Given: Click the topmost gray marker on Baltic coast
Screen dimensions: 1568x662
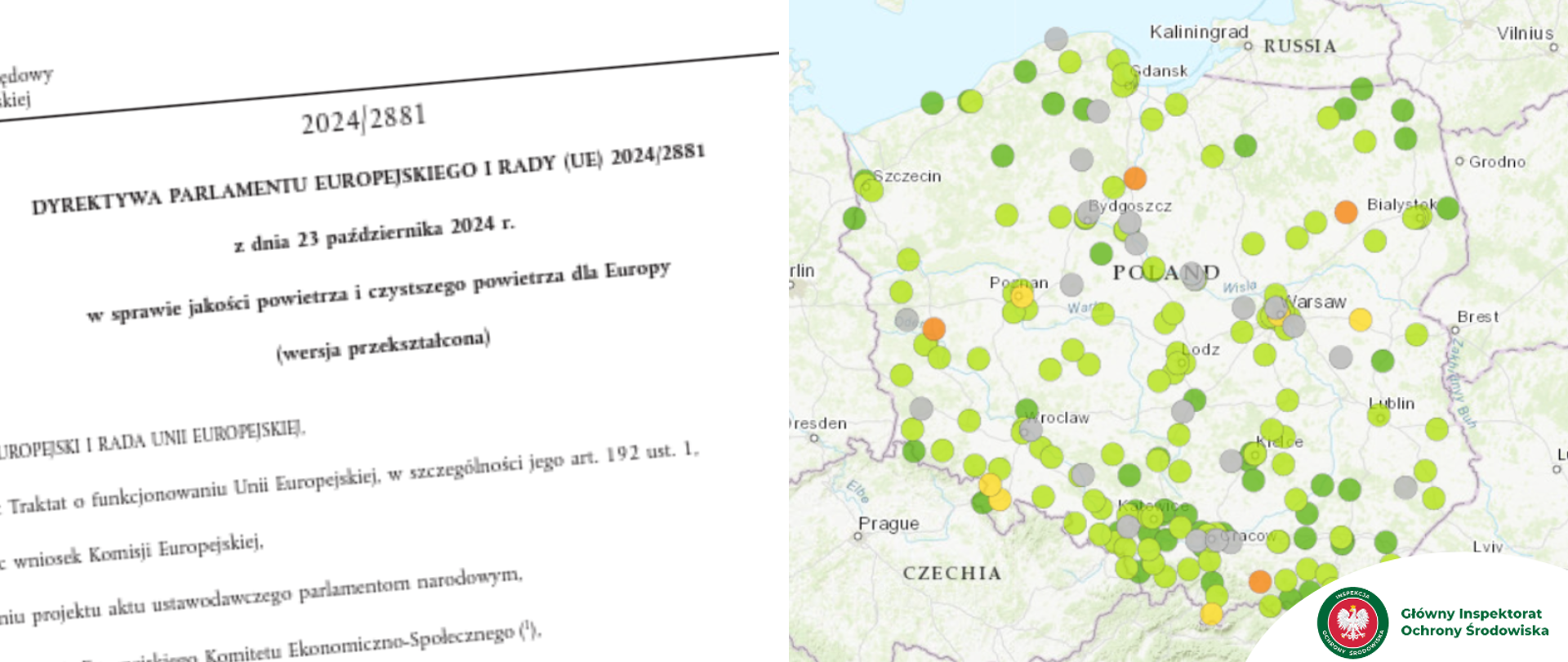Looking at the screenshot, I should [x=1056, y=38].
